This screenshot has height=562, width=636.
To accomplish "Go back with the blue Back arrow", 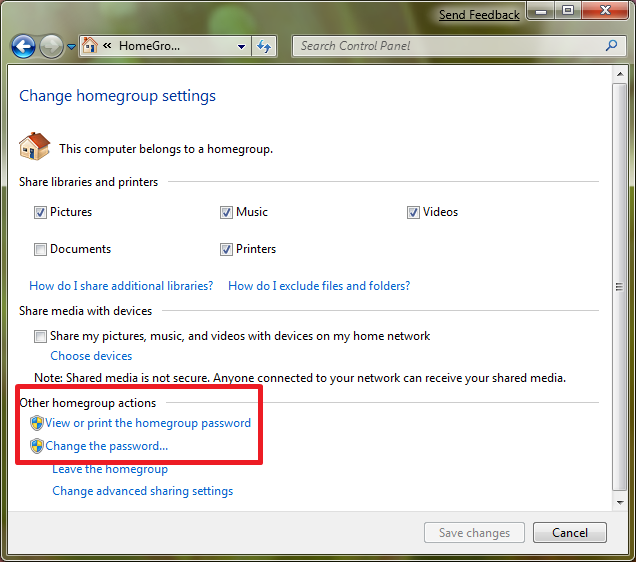I will pos(23,47).
